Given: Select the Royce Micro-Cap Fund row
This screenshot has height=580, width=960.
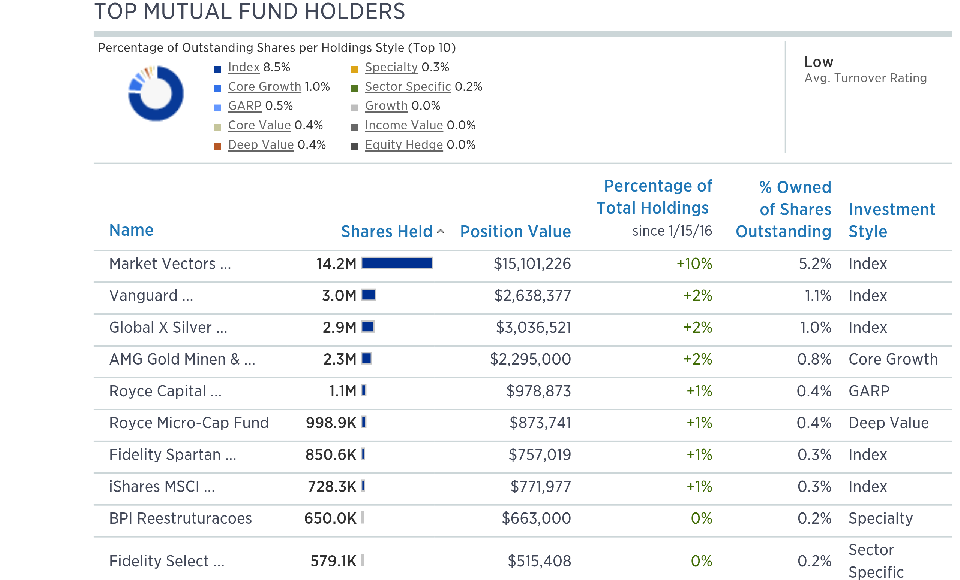Looking at the screenshot, I should click(x=188, y=423).
